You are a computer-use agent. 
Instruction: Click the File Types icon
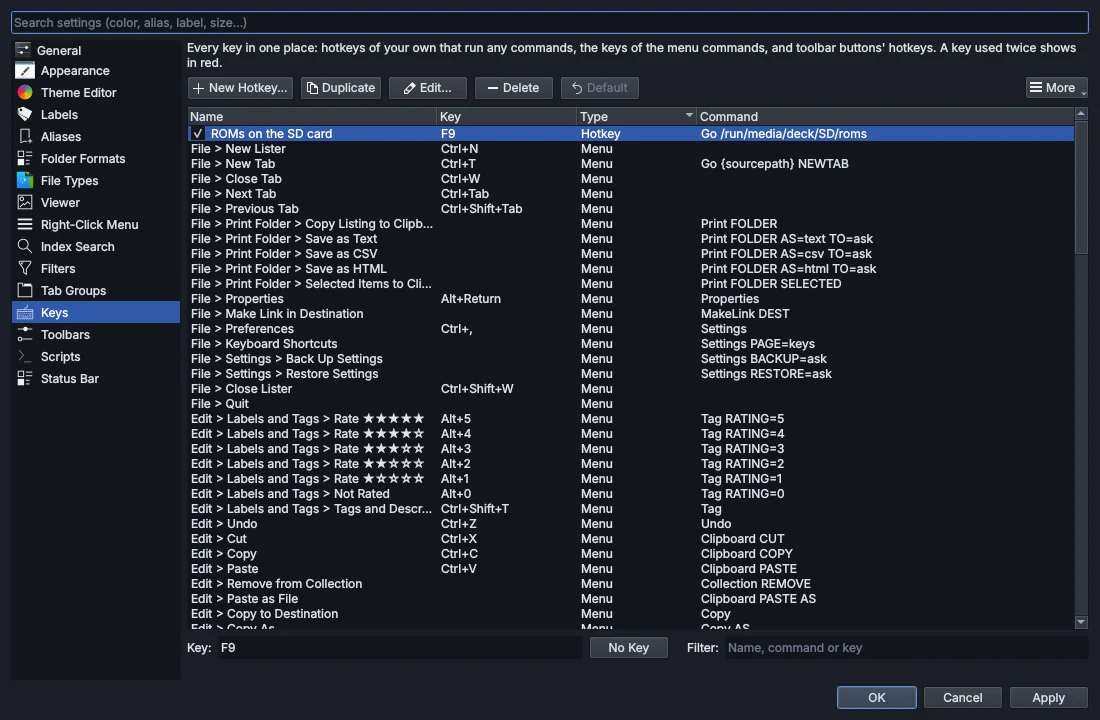pos(25,180)
